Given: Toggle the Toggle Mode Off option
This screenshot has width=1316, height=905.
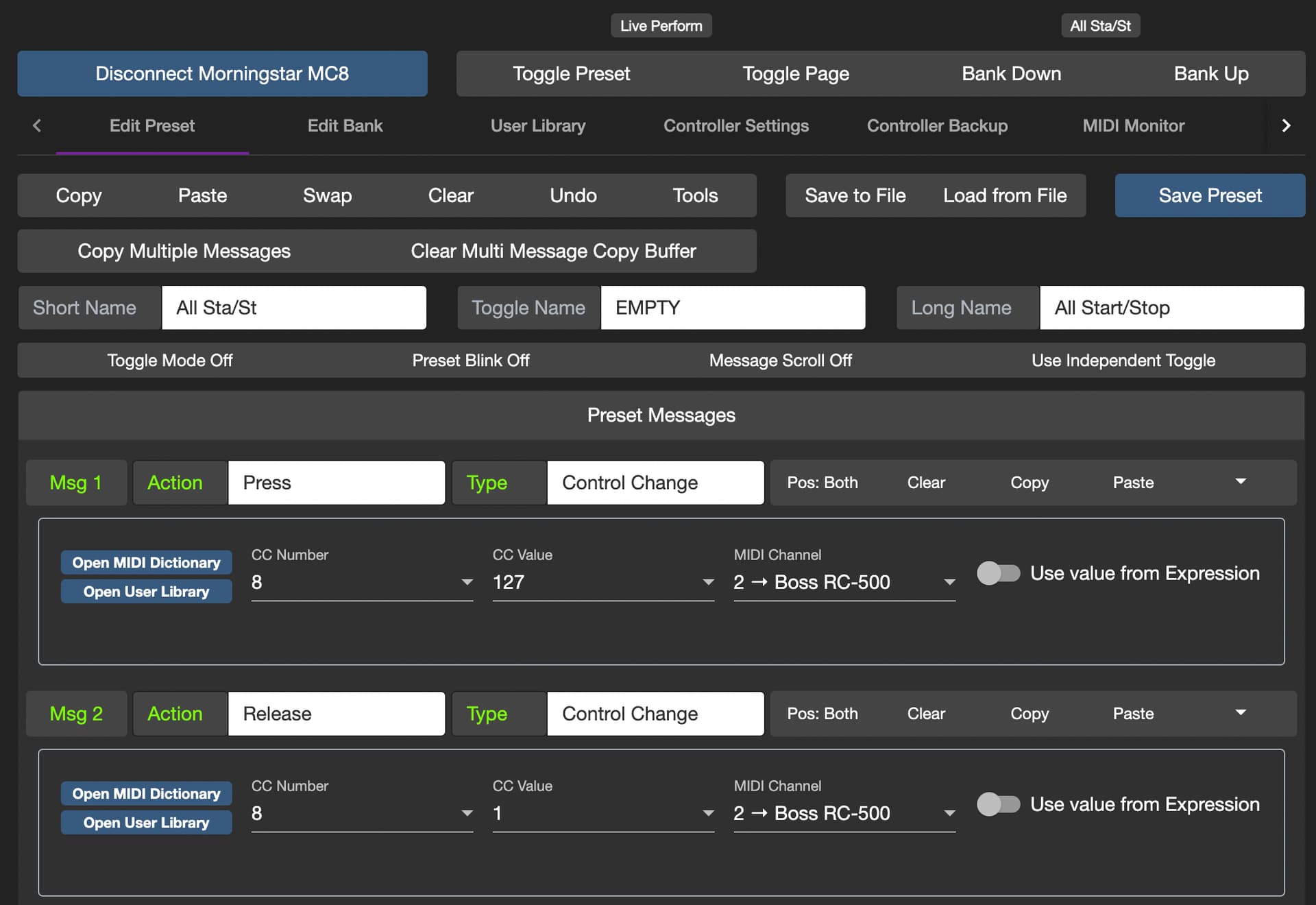Looking at the screenshot, I should coord(169,361).
